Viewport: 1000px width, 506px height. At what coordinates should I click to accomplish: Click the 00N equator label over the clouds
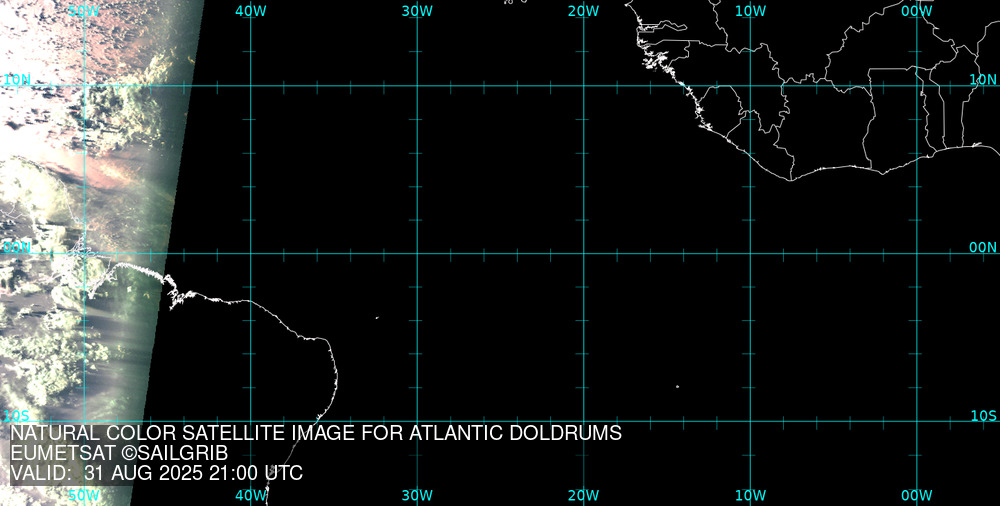(x=17, y=248)
